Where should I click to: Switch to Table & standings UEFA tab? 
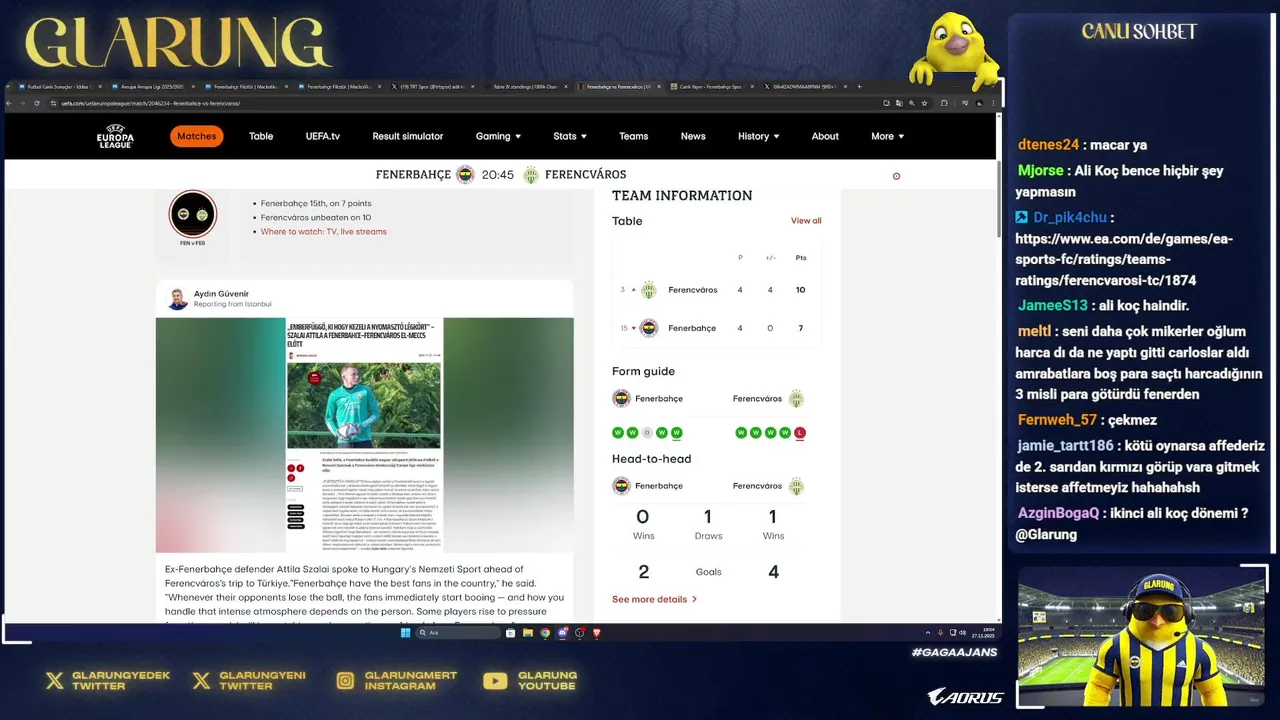[x=524, y=87]
